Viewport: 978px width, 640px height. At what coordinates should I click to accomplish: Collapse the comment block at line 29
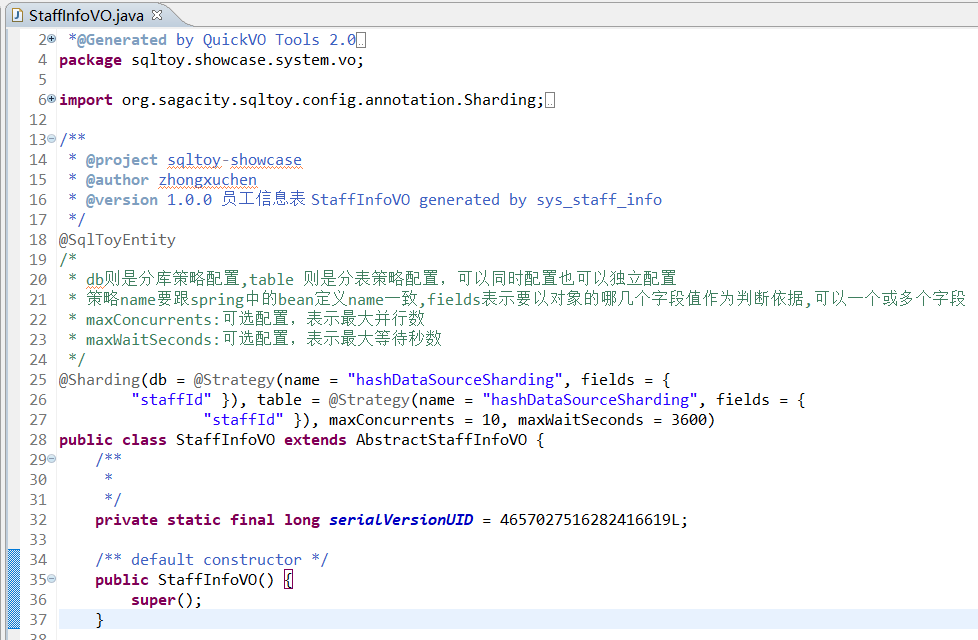52,458
